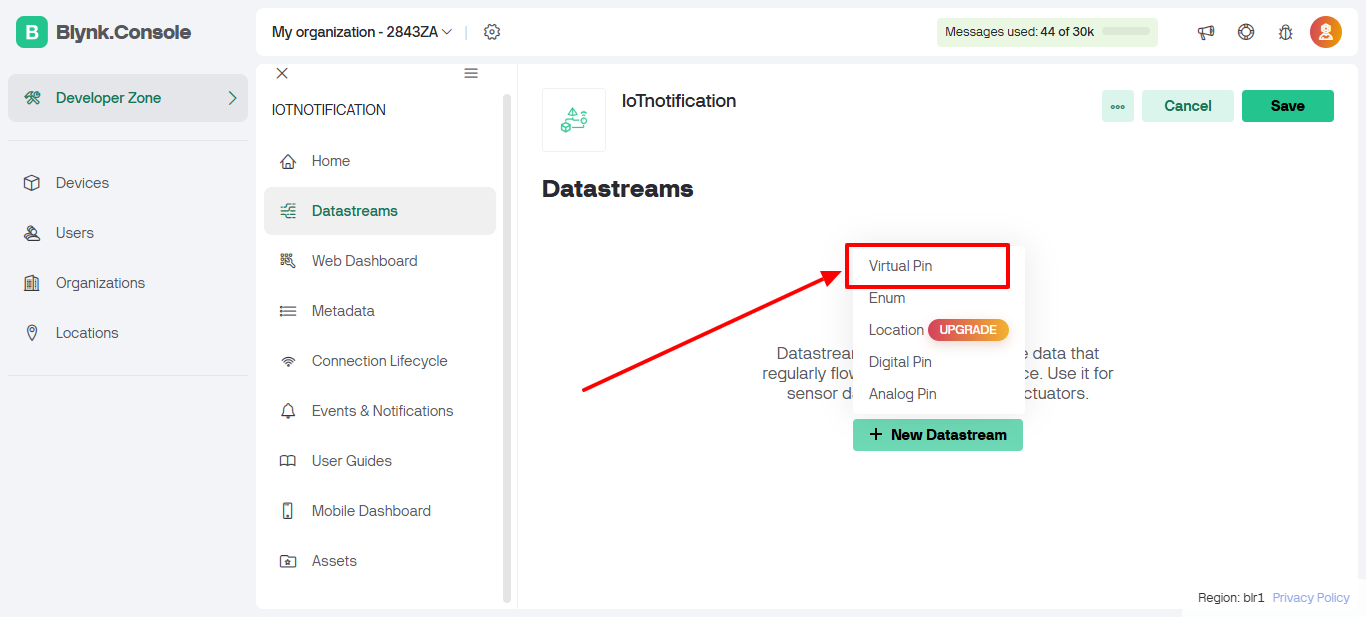Open the Events & Notifications tab
This screenshot has width=1366, height=617.
click(x=380, y=411)
